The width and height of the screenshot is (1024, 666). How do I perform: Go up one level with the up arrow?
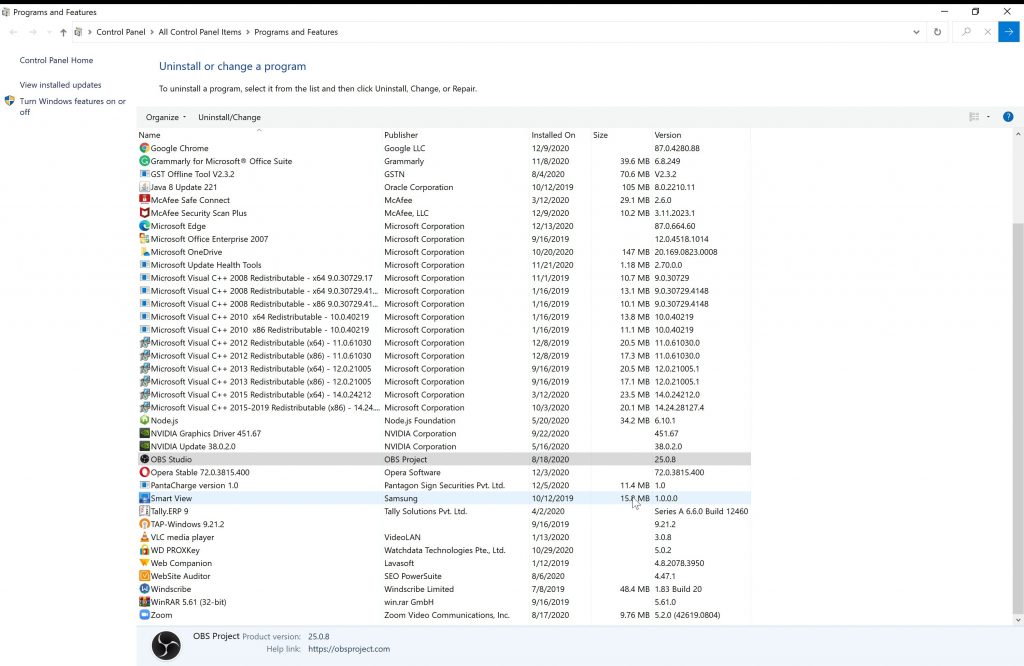63,32
